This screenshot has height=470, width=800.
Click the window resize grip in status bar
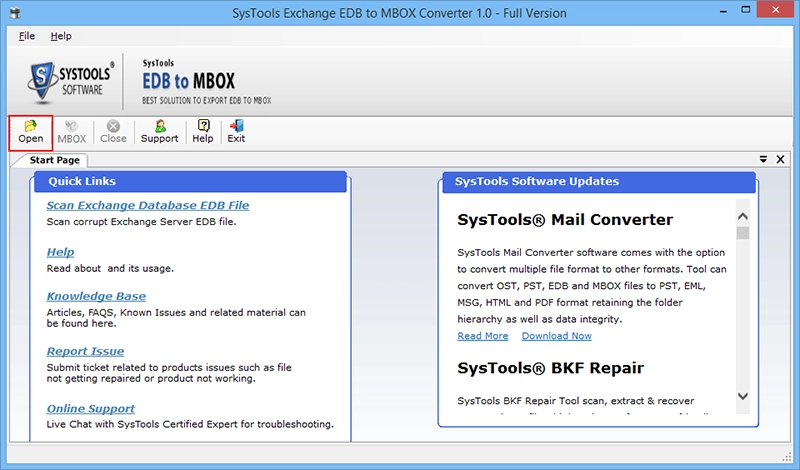coord(786,456)
